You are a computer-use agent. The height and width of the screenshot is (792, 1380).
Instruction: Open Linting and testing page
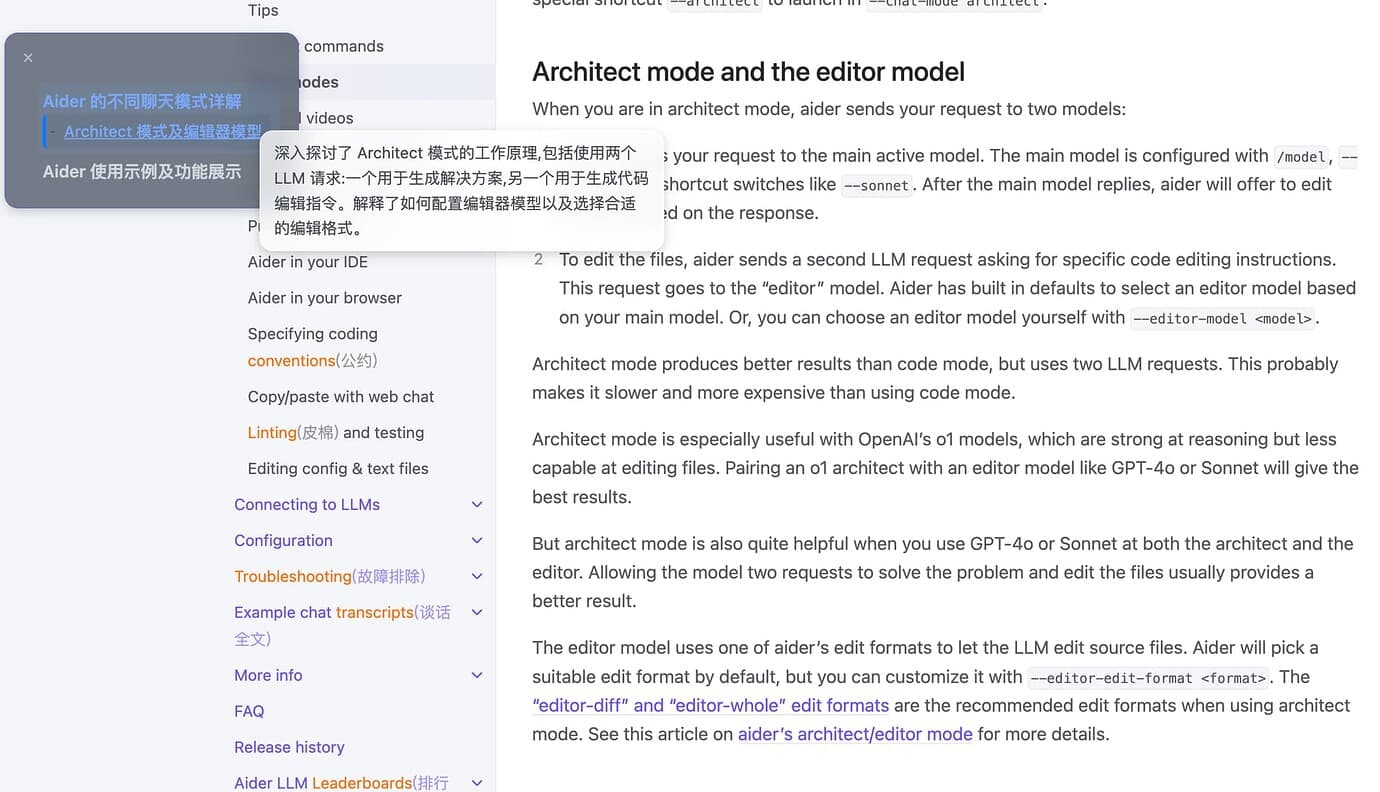[336, 433]
